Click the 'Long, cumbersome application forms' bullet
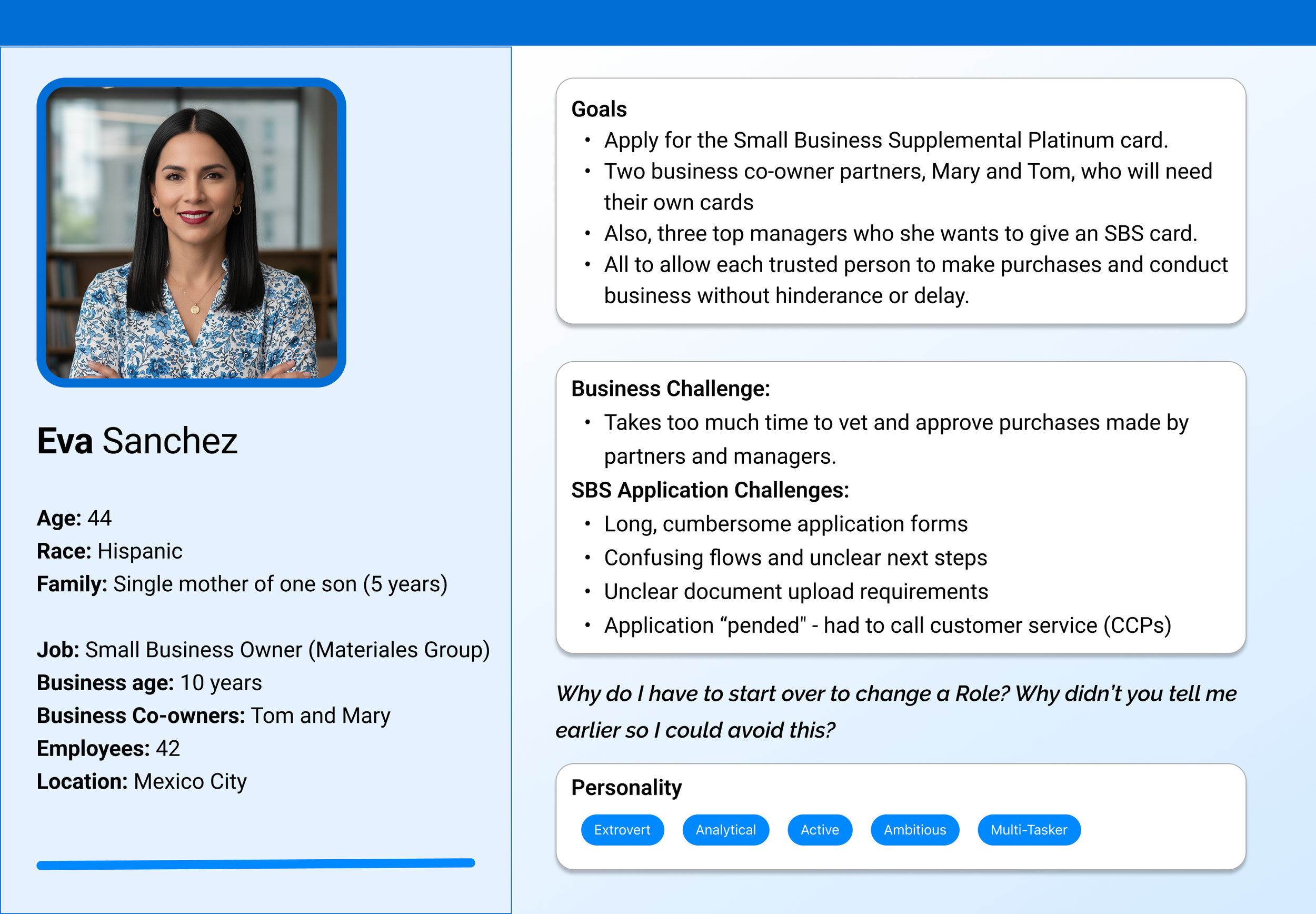The height and width of the screenshot is (914, 1316). 785,524
